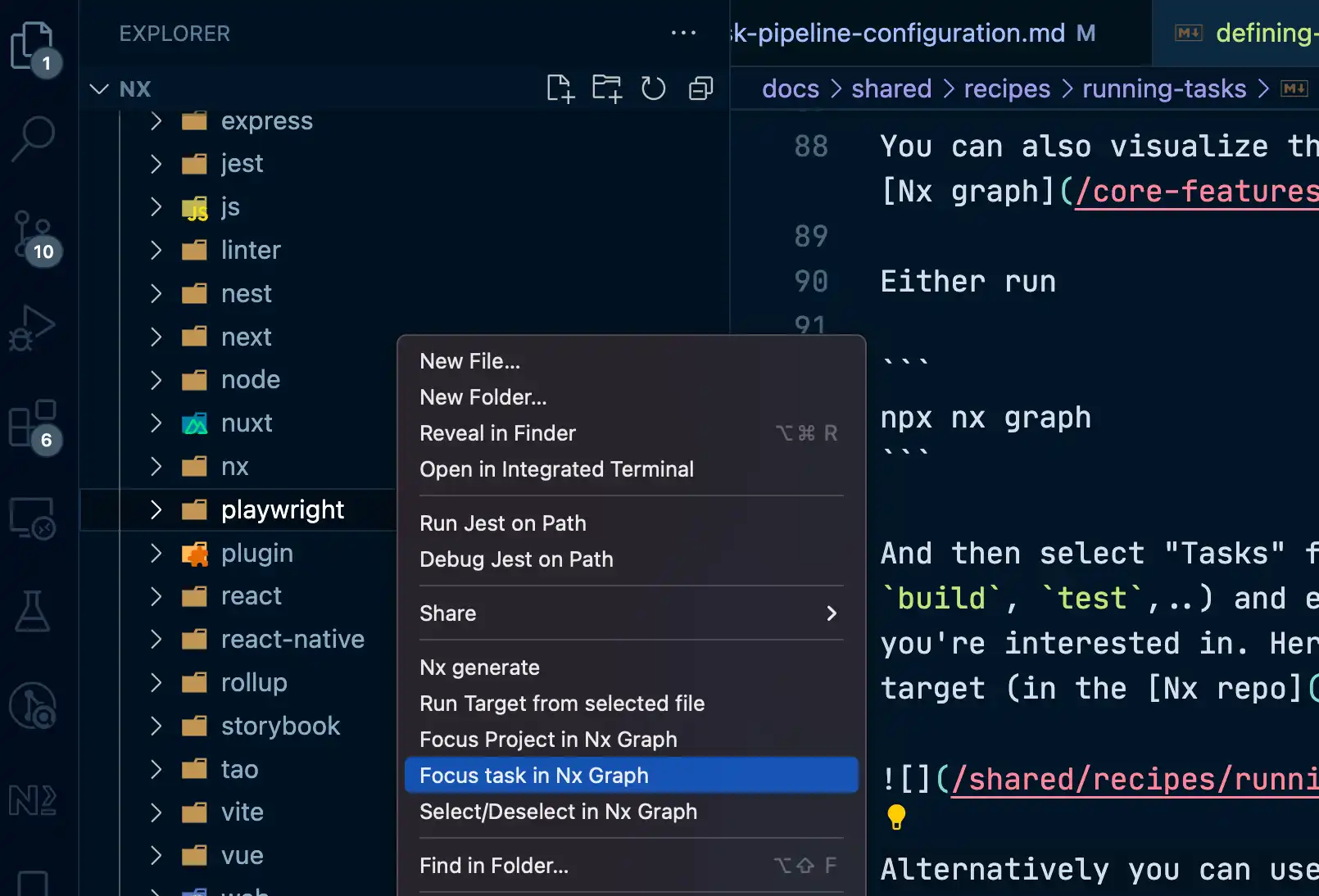
Task: Open the Share submenu arrow
Action: [x=832, y=613]
